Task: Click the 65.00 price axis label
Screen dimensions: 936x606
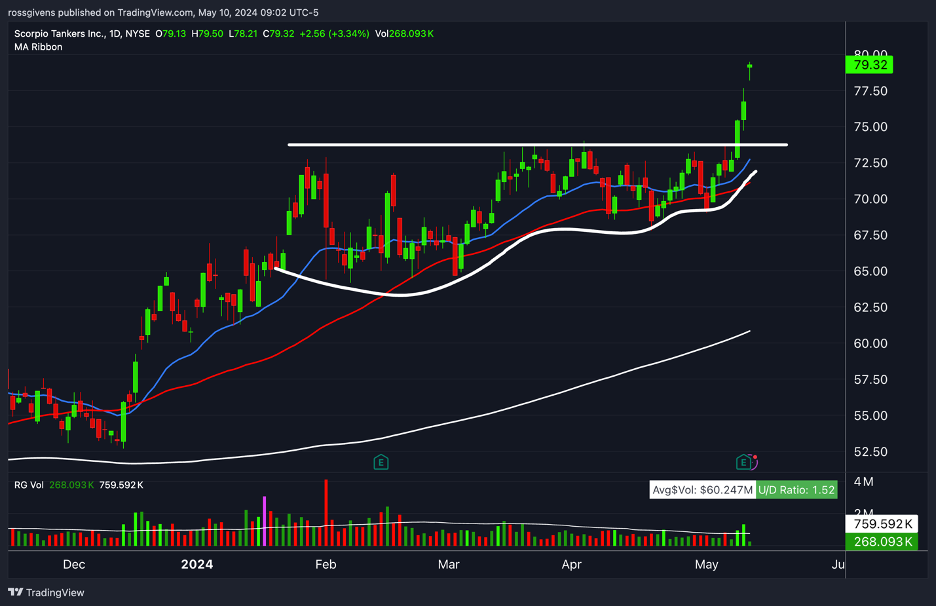Action: [870, 271]
